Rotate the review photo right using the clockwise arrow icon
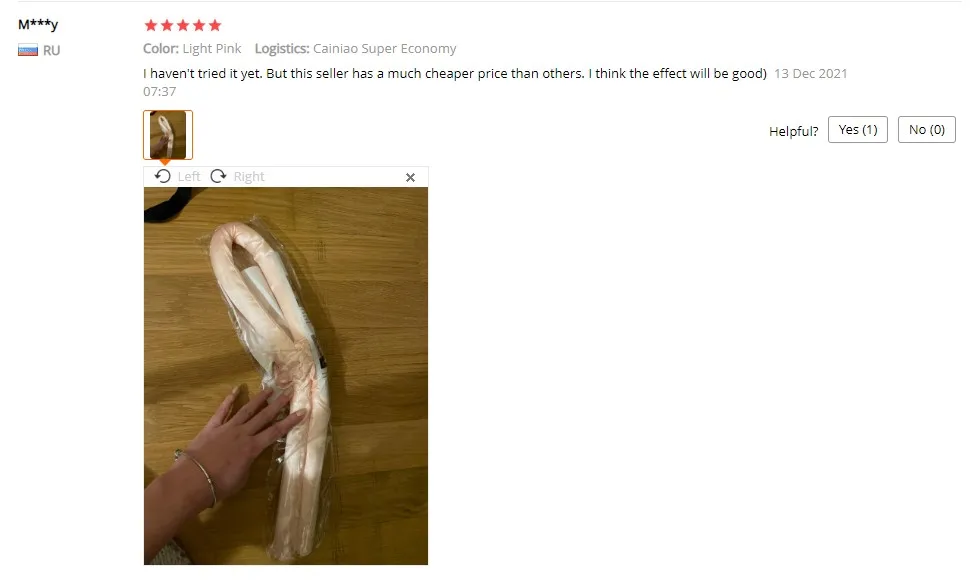This screenshot has height=582, width=978. click(x=218, y=177)
